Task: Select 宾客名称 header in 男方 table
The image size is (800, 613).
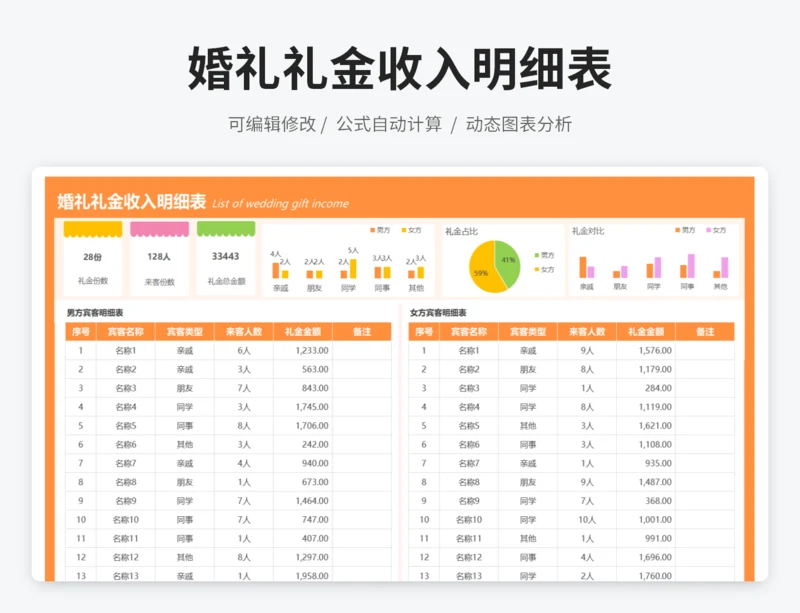Action: [x=126, y=332]
